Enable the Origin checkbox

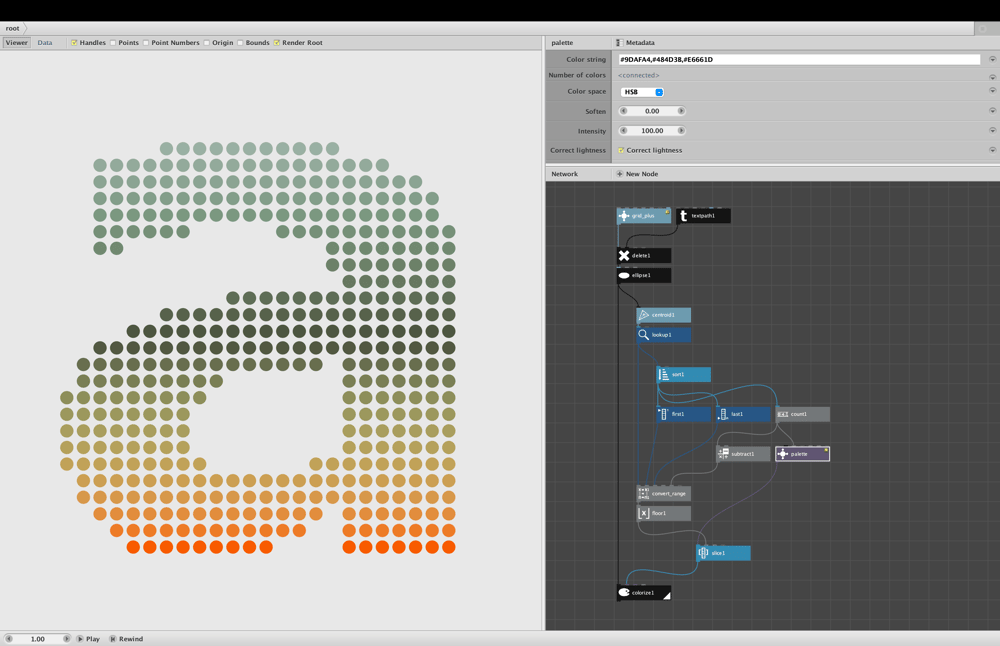[x=207, y=43]
